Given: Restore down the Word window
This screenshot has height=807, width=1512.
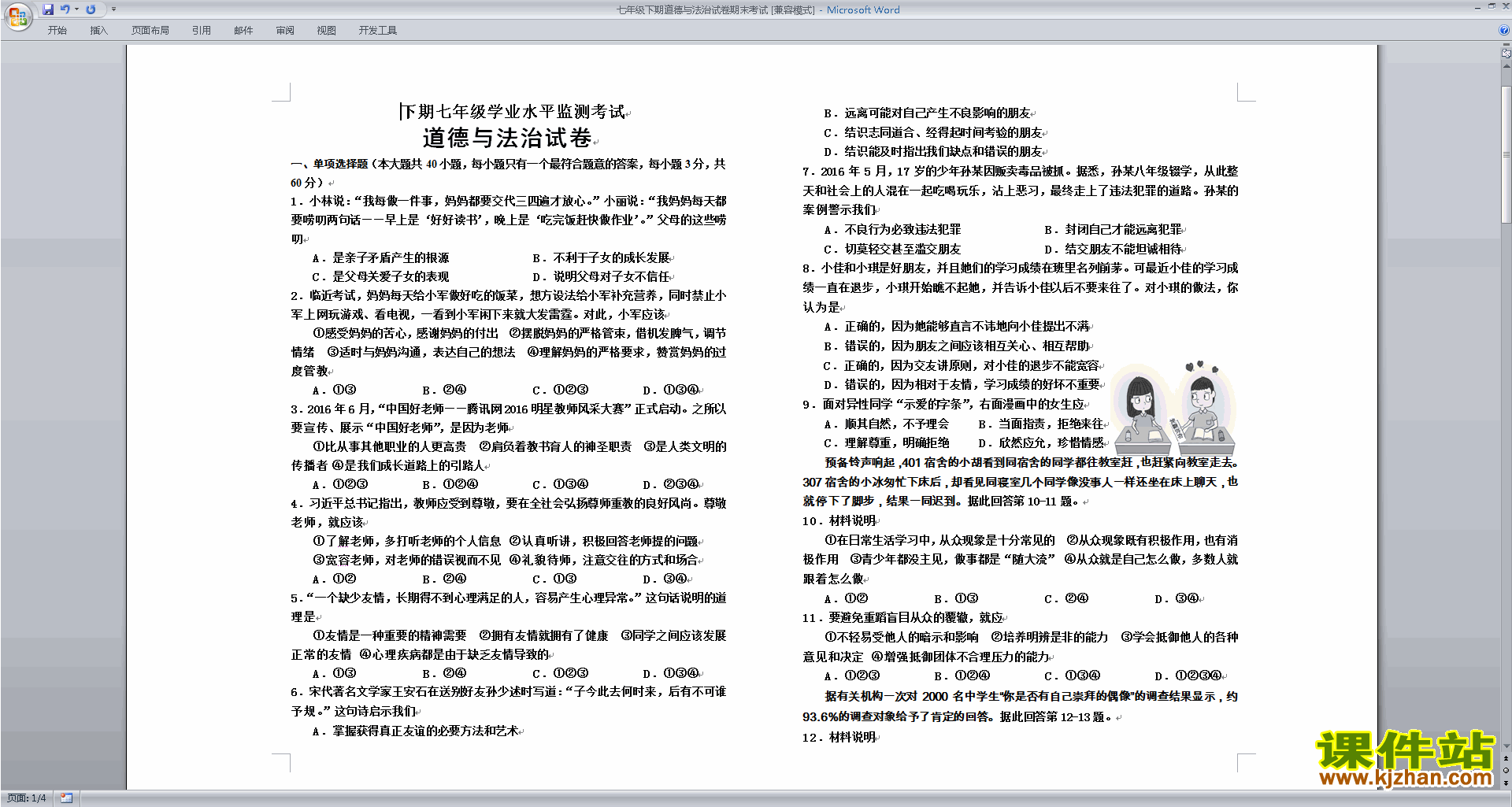Looking at the screenshot, I should coord(1492,6).
